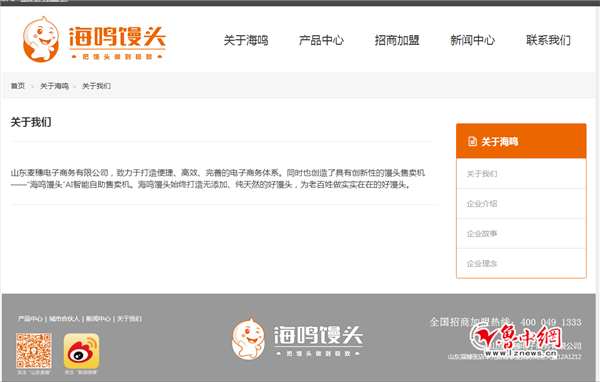Click the 海鸣馒头 header logo
Viewport: 600px width, 382px height.
[94, 39]
